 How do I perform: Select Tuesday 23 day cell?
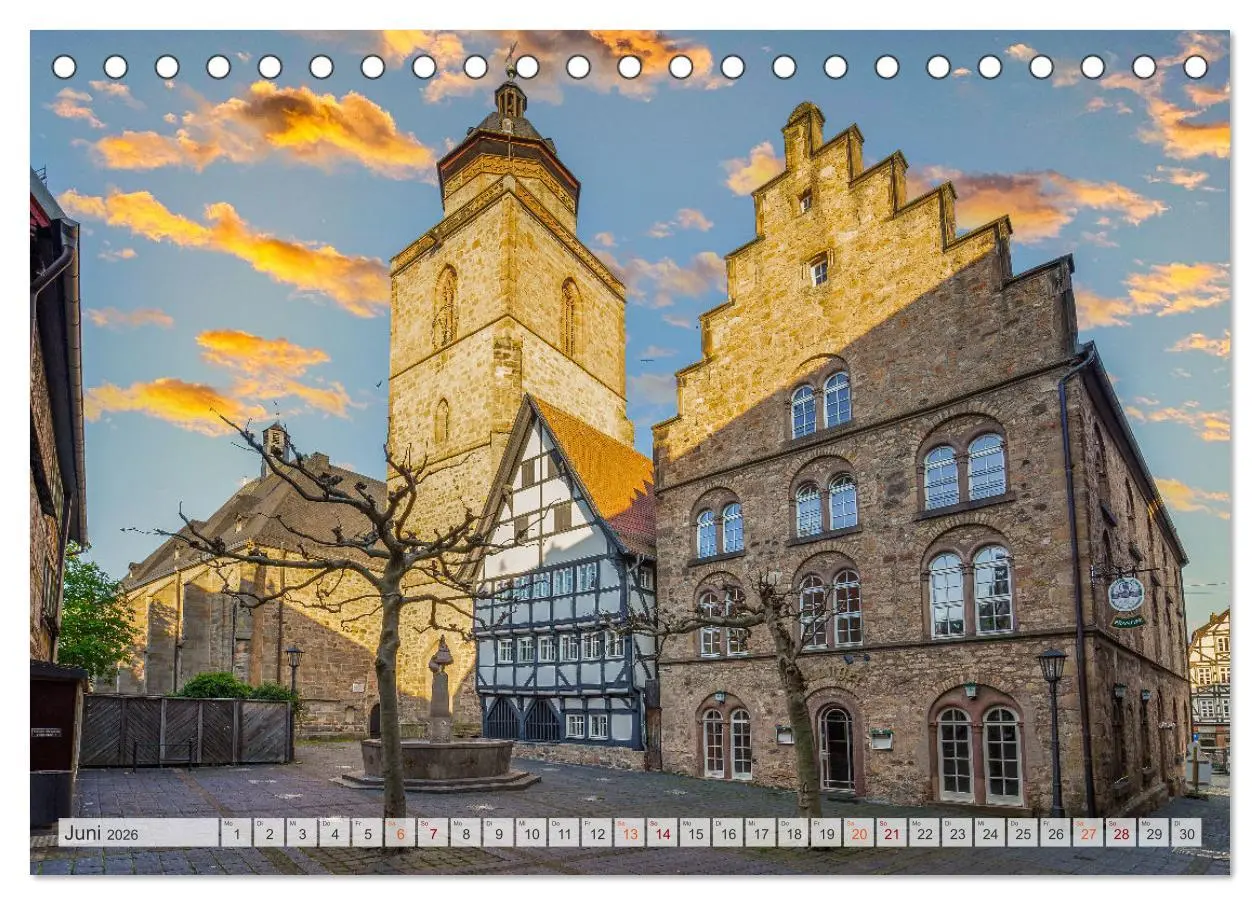[957, 833]
